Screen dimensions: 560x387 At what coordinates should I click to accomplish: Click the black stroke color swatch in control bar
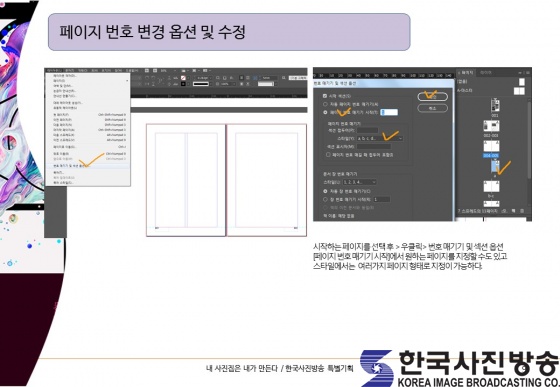(183, 84)
